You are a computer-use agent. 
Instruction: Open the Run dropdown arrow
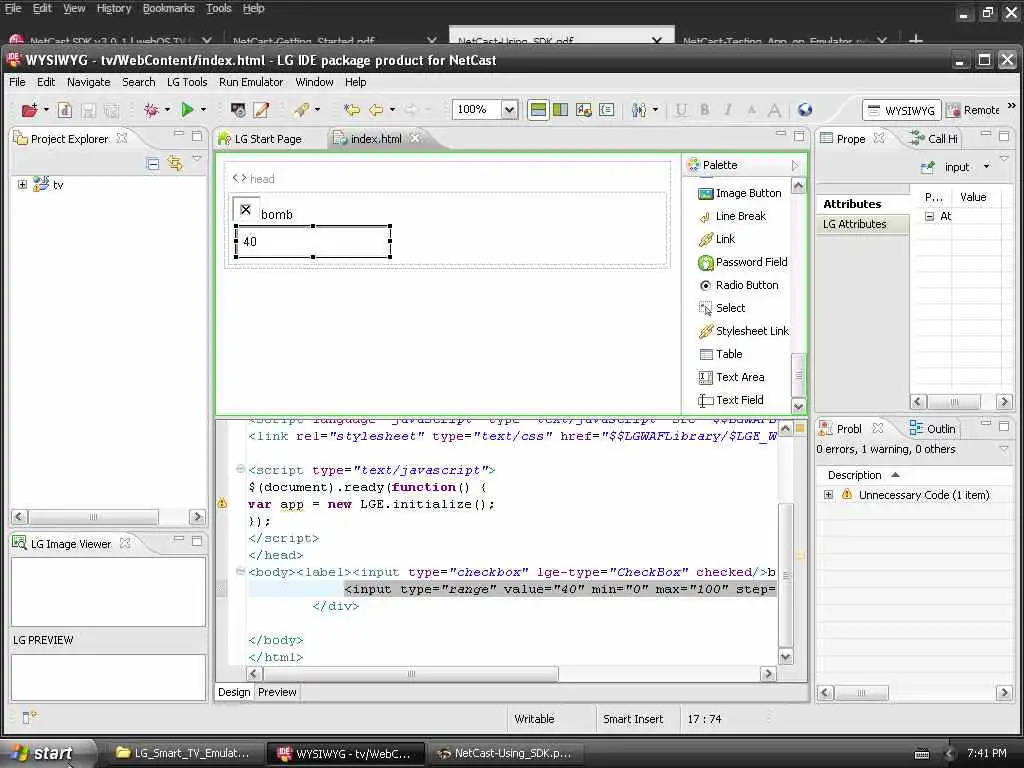click(203, 110)
